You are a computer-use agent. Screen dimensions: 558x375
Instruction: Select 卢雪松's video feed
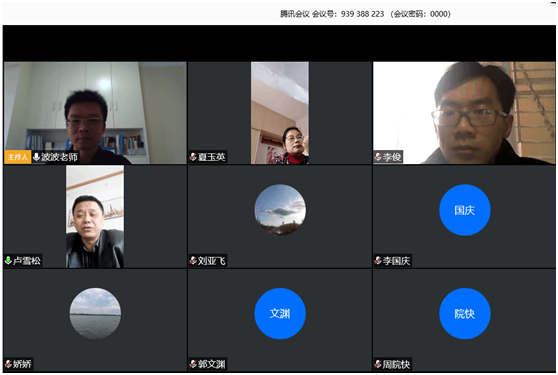(95, 216)
